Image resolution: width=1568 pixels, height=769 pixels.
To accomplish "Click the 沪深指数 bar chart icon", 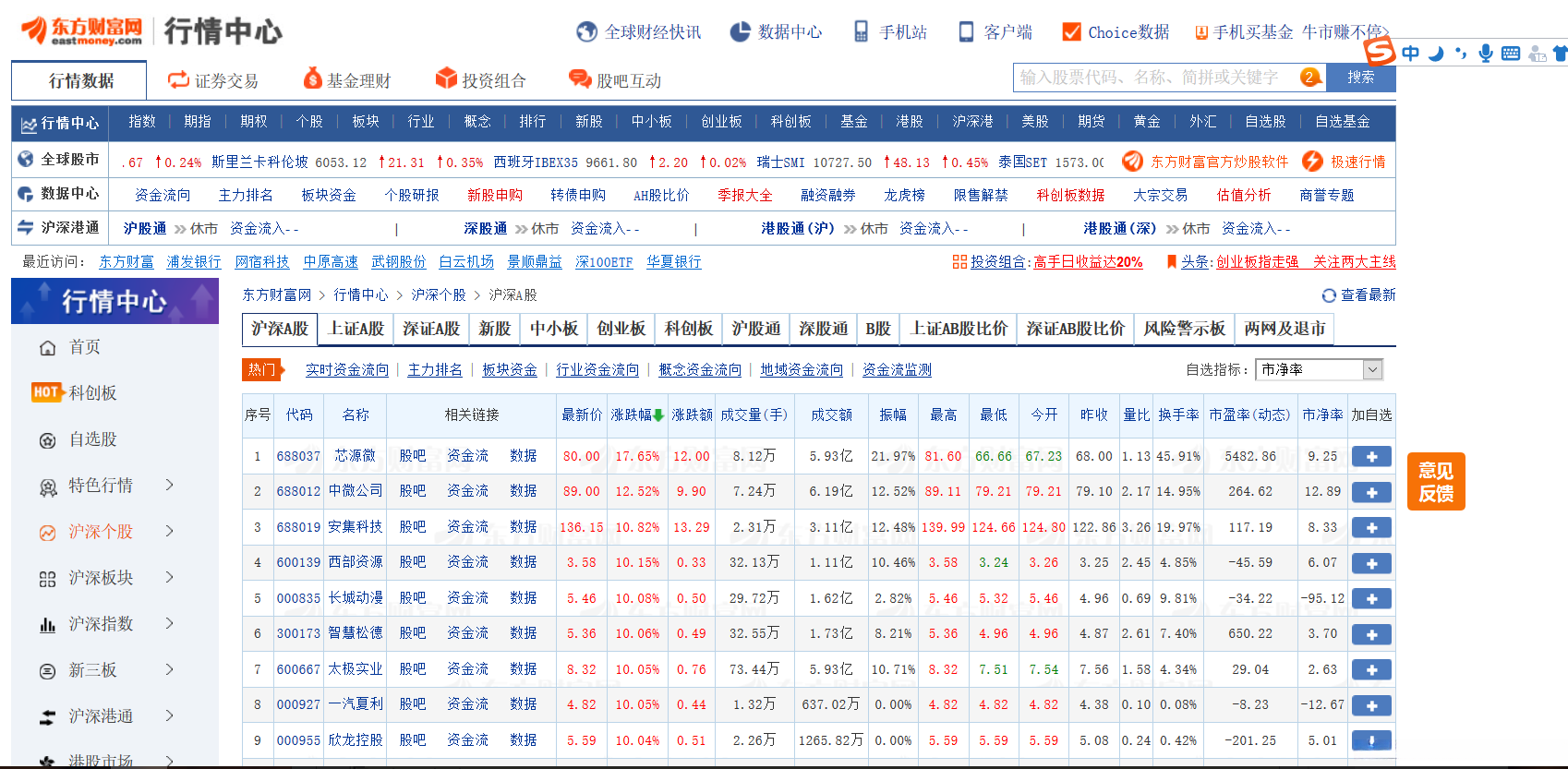I will click(x=48, y=625).
